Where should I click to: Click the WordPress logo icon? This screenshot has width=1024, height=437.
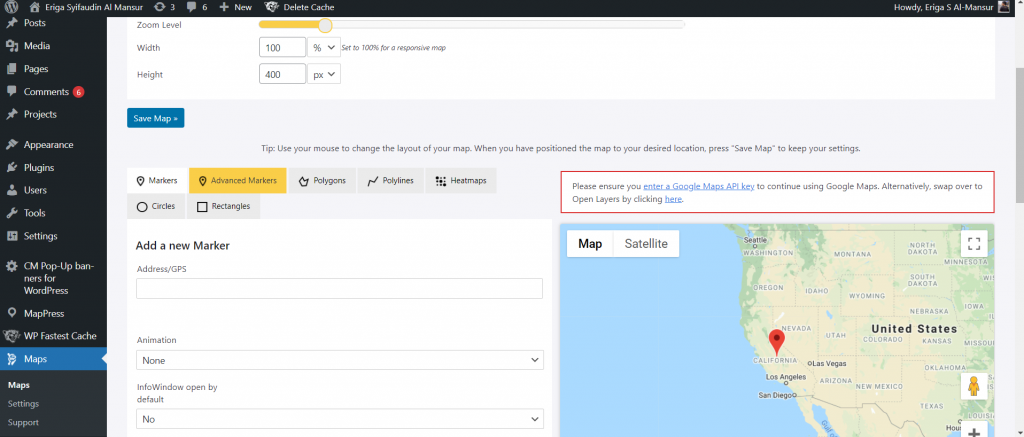(x=11, y=7)
